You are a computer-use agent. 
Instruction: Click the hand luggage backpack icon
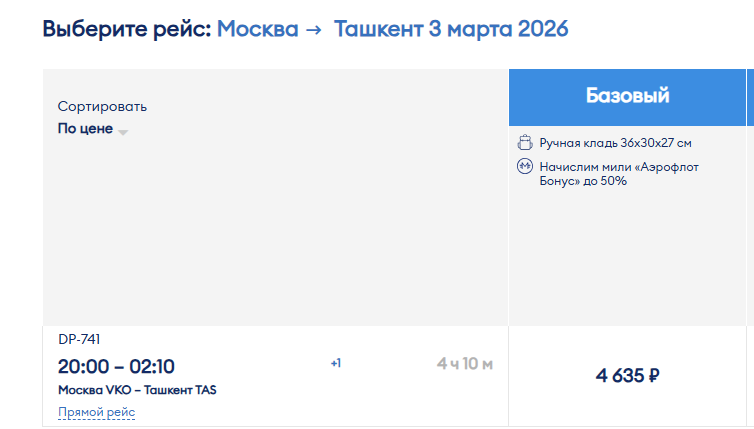click(x=525, y=142)
